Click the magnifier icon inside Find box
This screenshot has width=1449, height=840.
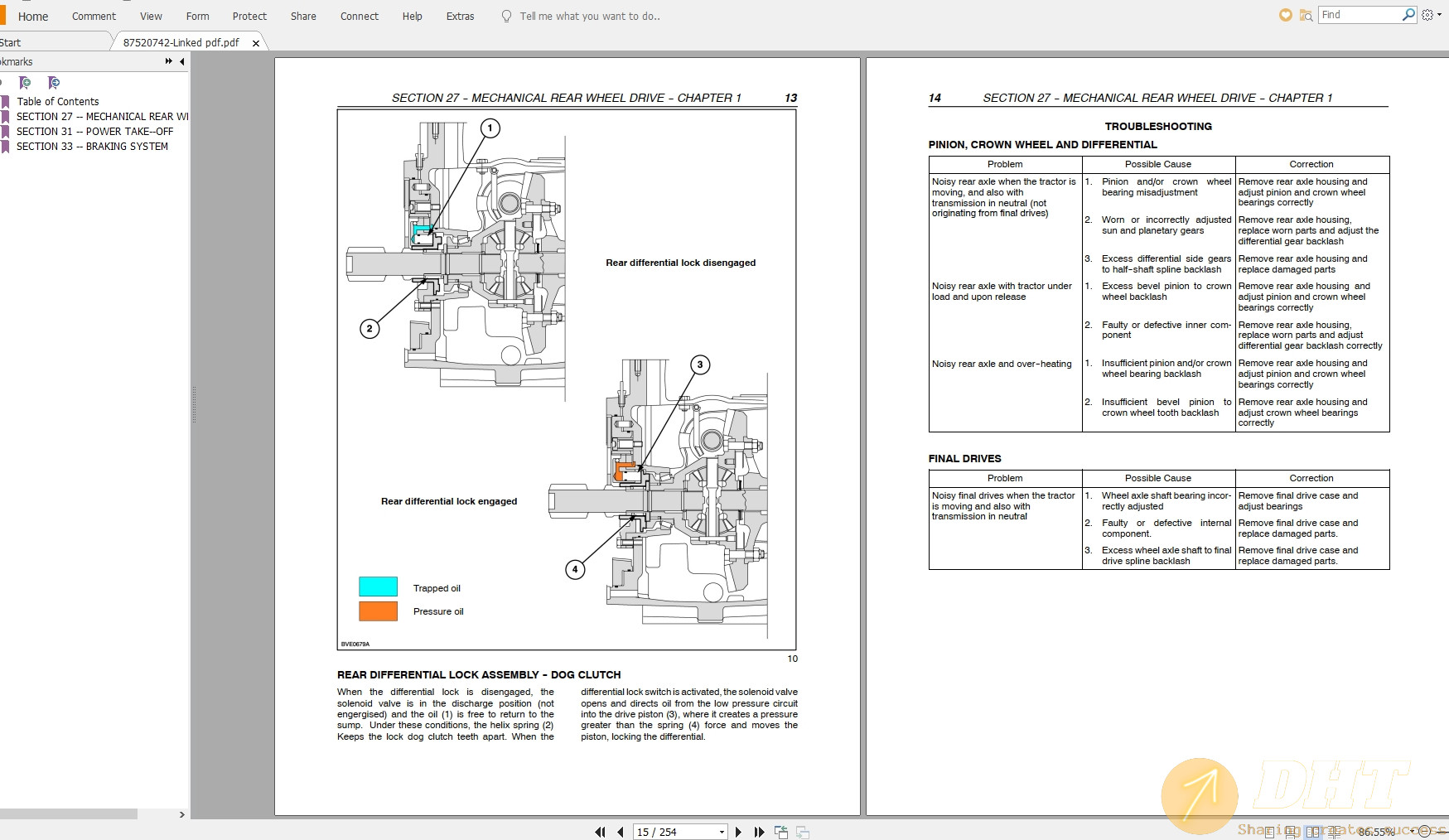1408,14
